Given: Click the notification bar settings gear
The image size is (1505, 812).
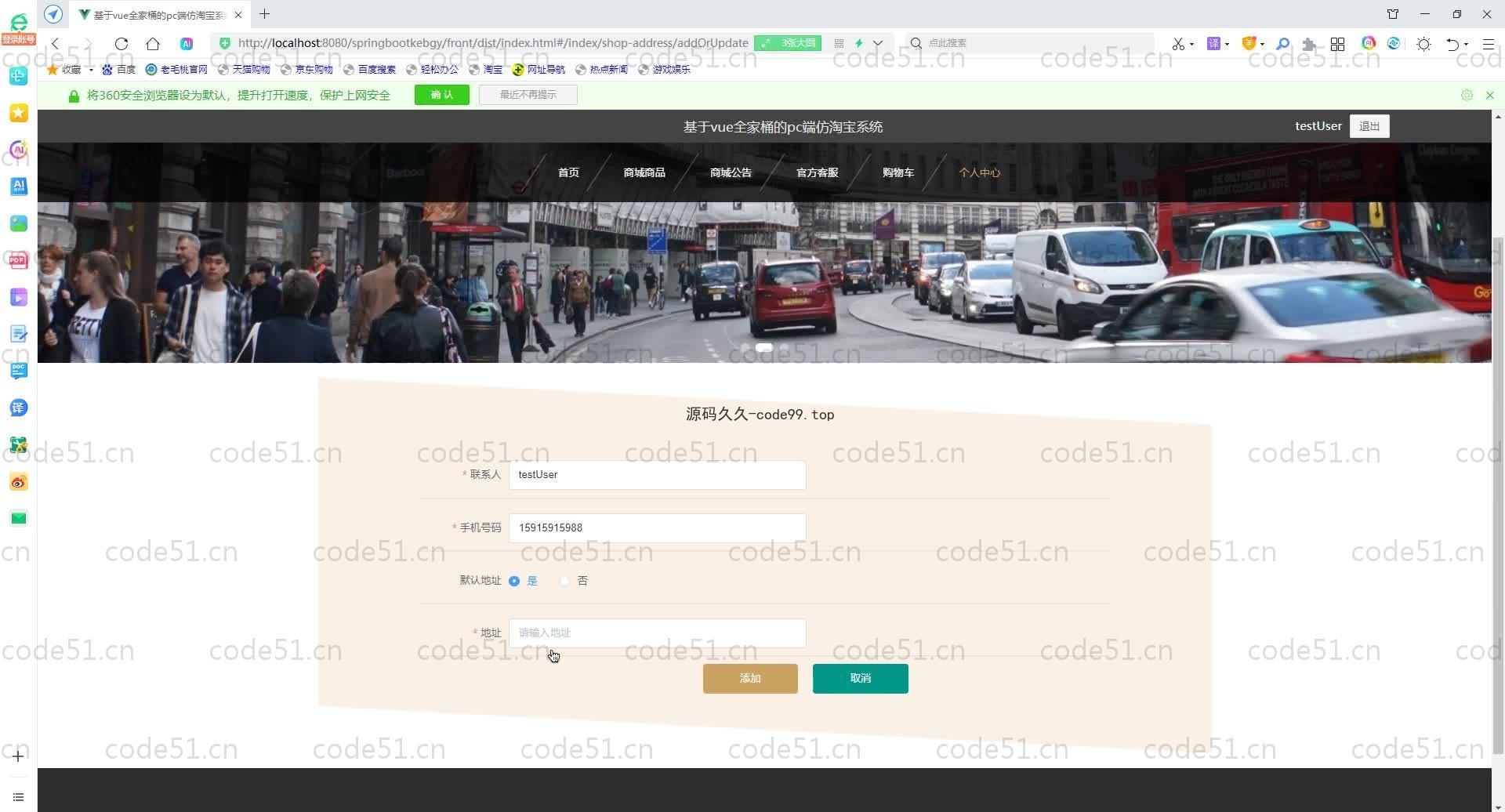Looking at the screenshot, I should [x=1467, y=95].
